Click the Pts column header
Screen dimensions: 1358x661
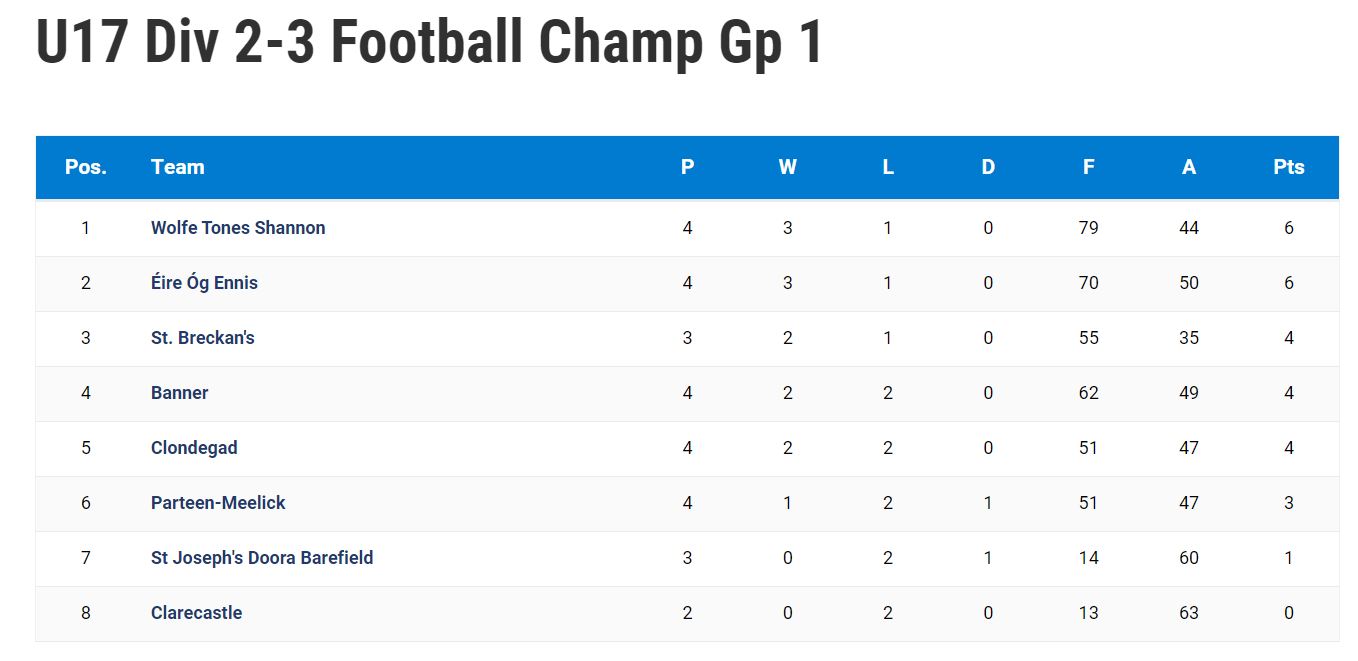pos(1289,167)
